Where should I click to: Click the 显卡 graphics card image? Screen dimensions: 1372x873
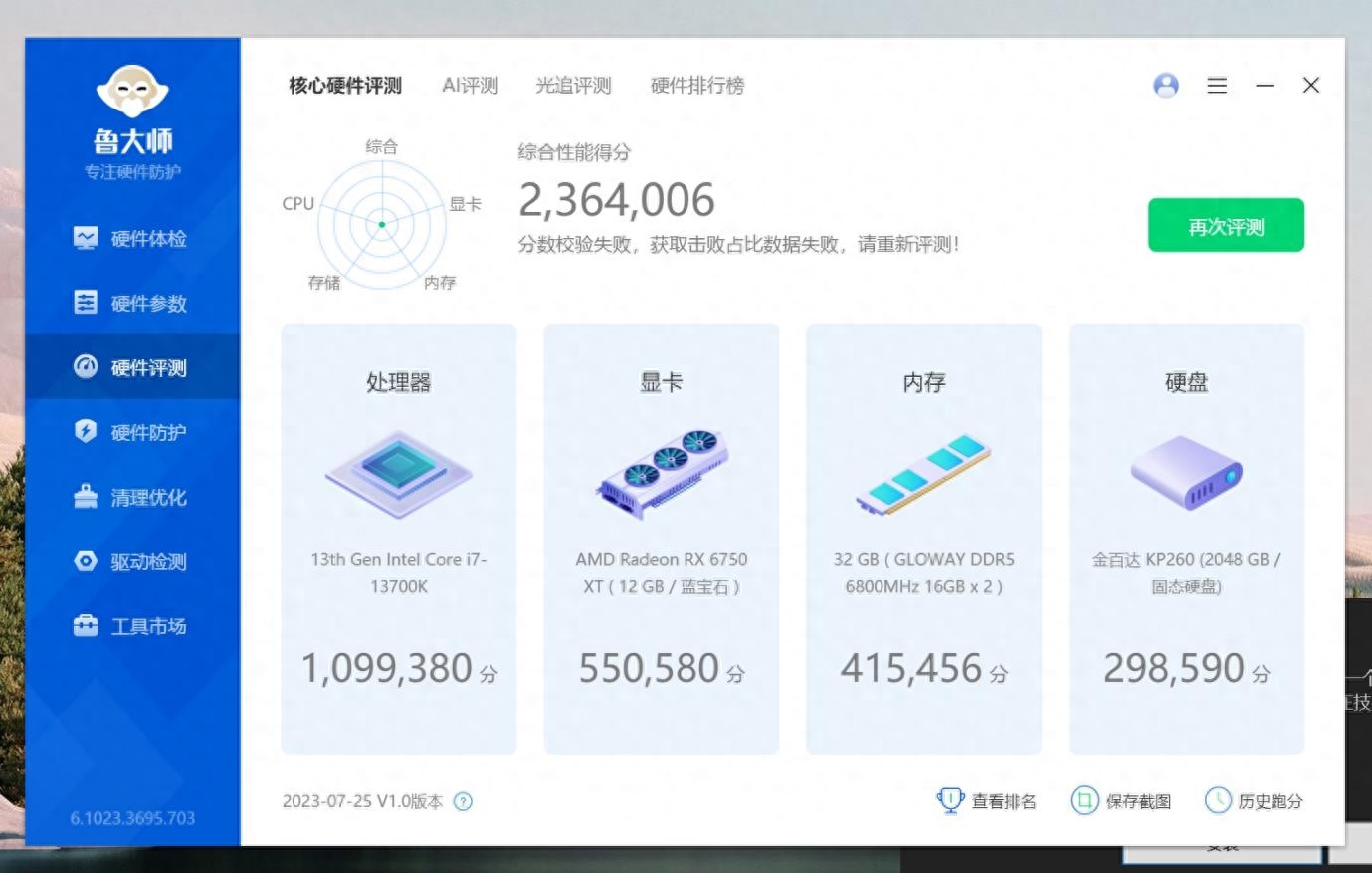pos(662,474)
